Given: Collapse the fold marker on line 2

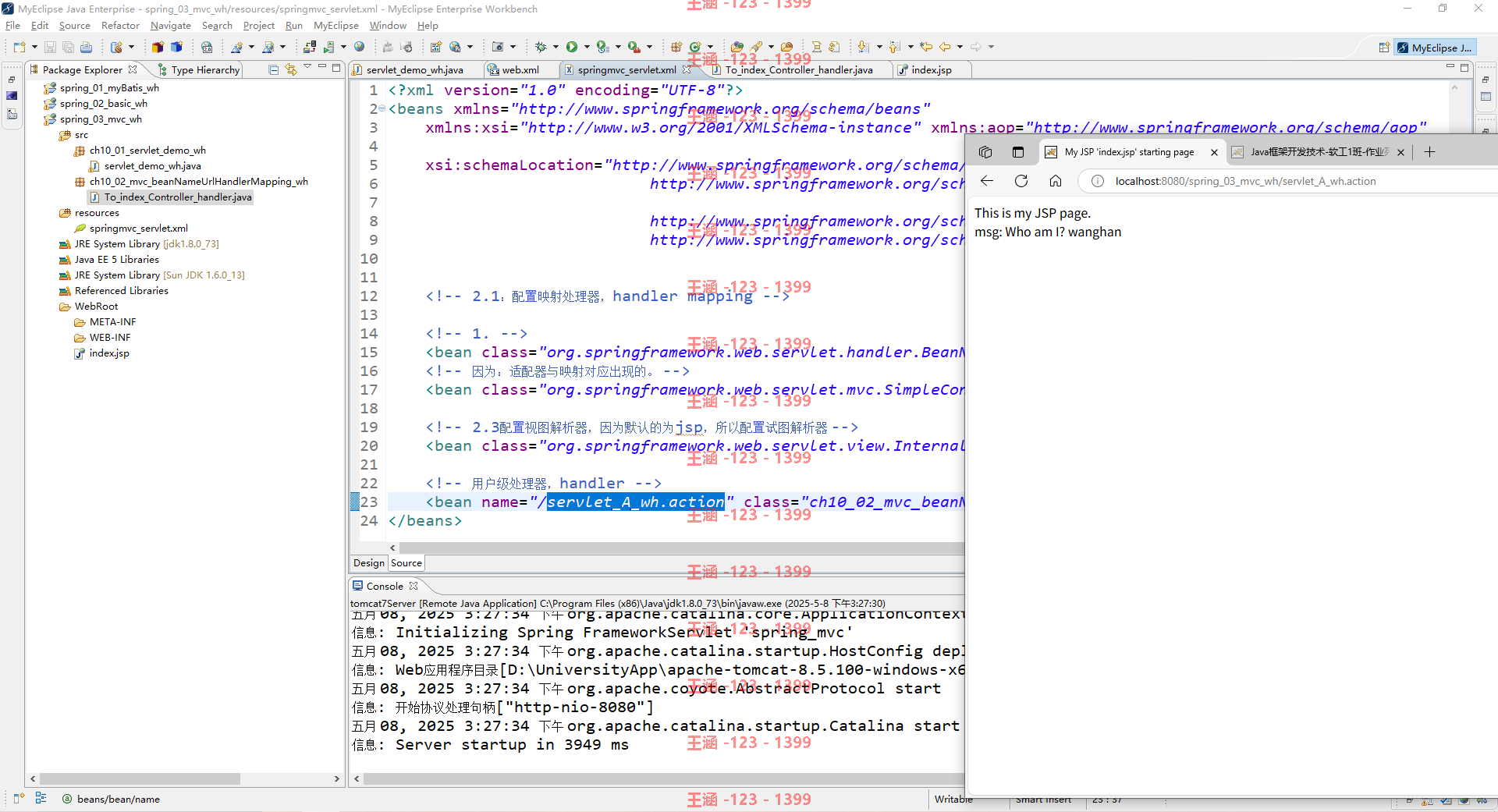Looking at the screenshot, I should tap(382, 109).
